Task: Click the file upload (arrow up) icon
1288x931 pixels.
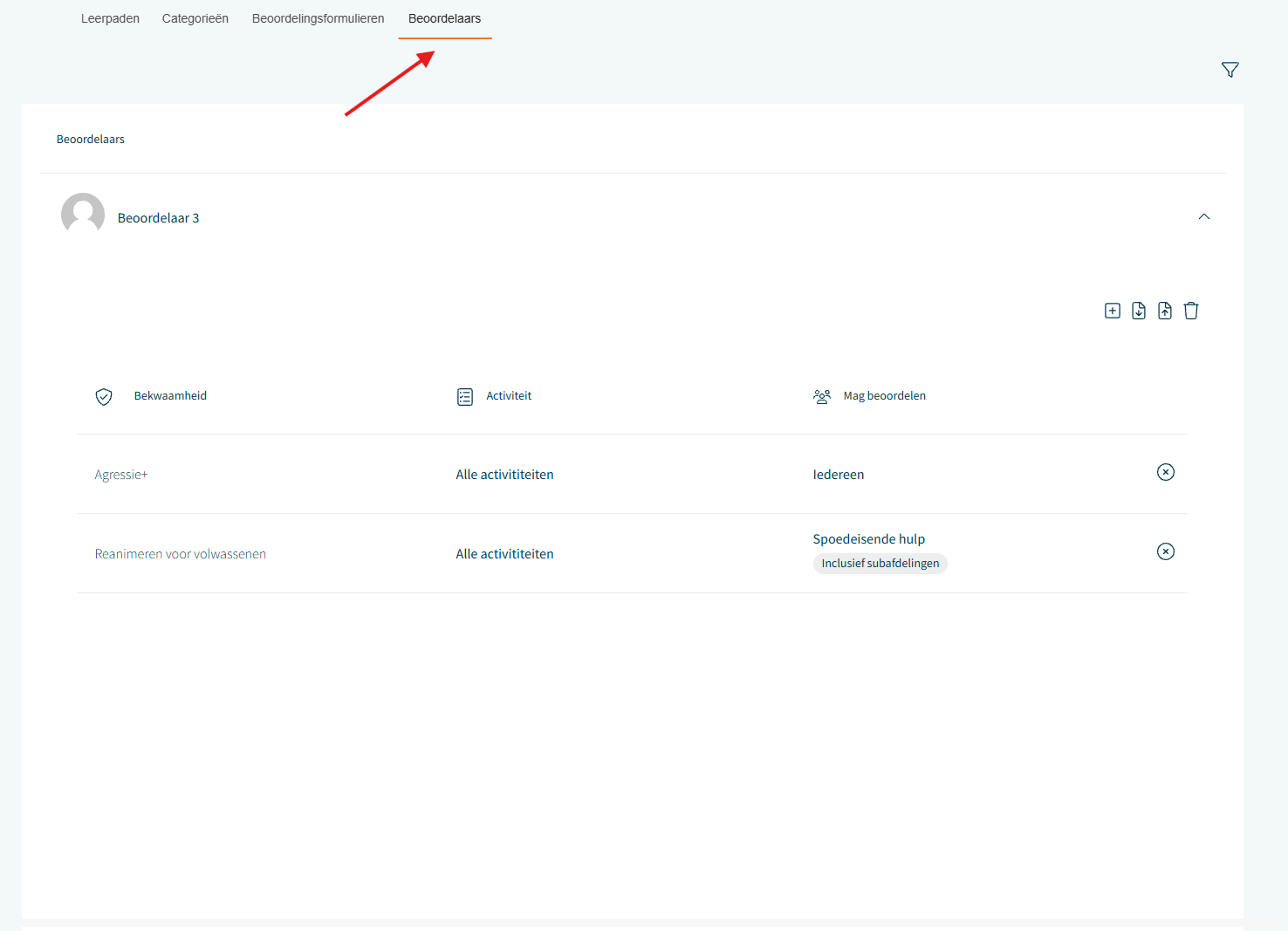Action: pyautogui.click(x=1164, y=311)
